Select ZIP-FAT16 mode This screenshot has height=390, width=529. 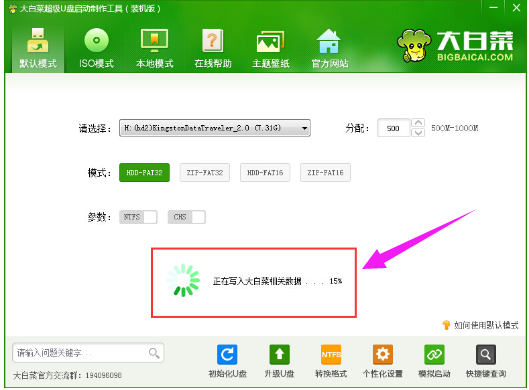click(x=325, y=173)
